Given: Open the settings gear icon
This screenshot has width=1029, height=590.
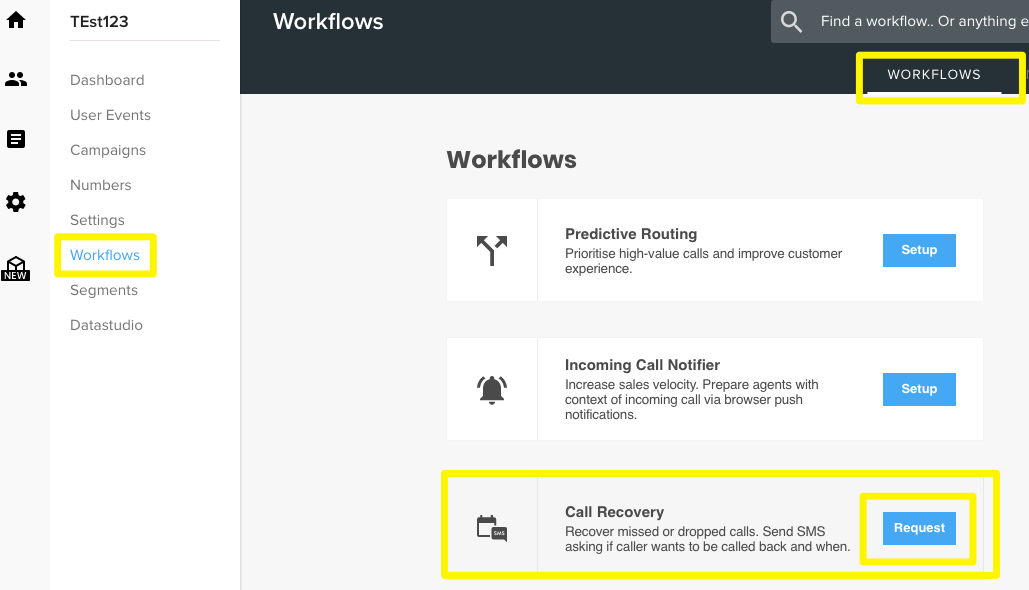Looking at the screenshot, I should (x=16, y=202).
